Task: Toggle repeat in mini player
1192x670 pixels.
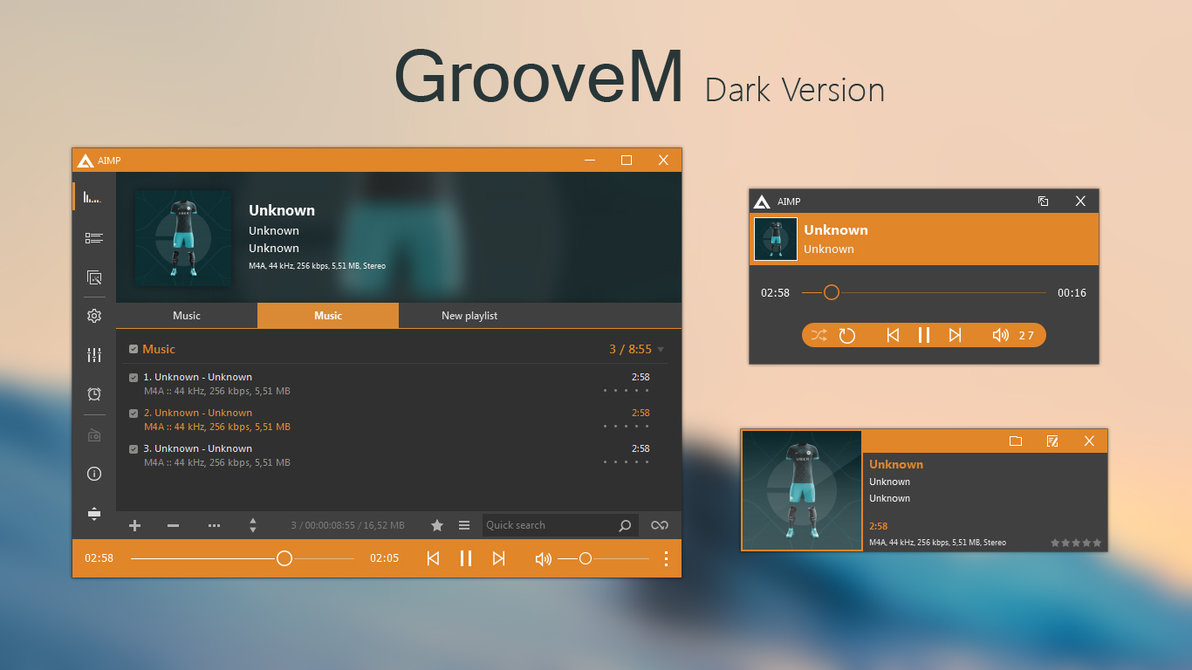Action: (847, 335)
